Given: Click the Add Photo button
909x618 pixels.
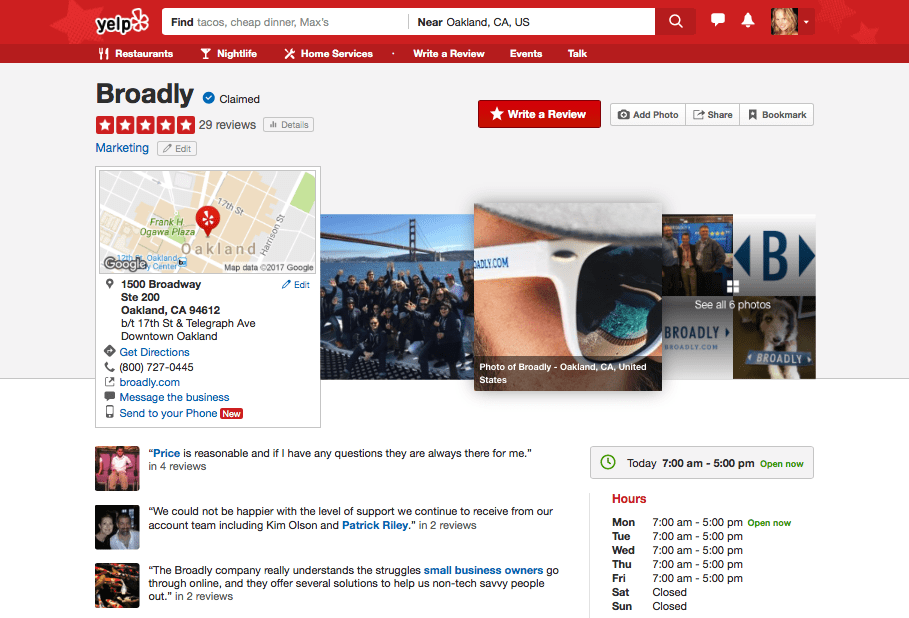Looking at the screenshot, I should point(648,115).
